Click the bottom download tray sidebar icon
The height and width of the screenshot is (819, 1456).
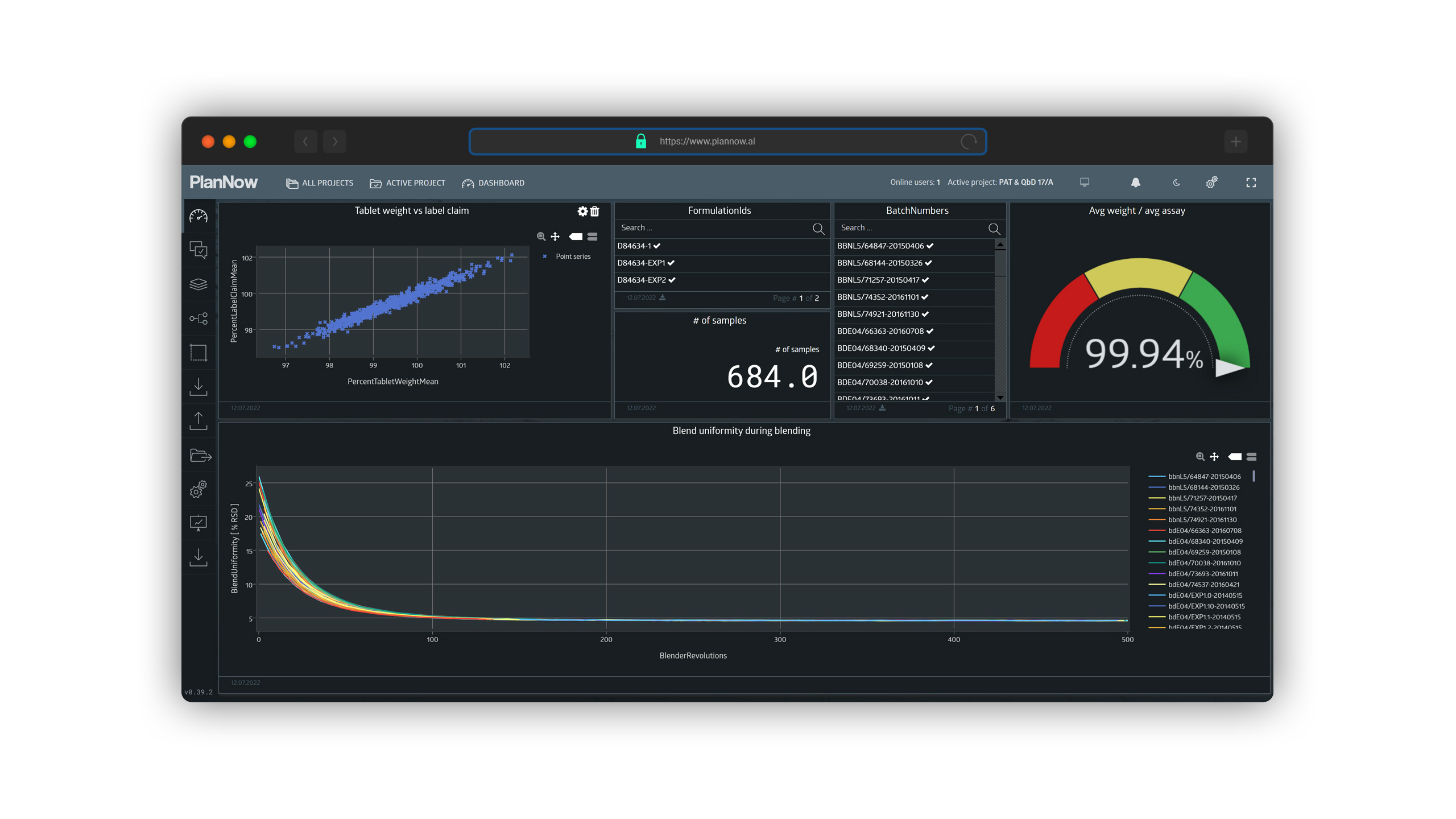198,557
